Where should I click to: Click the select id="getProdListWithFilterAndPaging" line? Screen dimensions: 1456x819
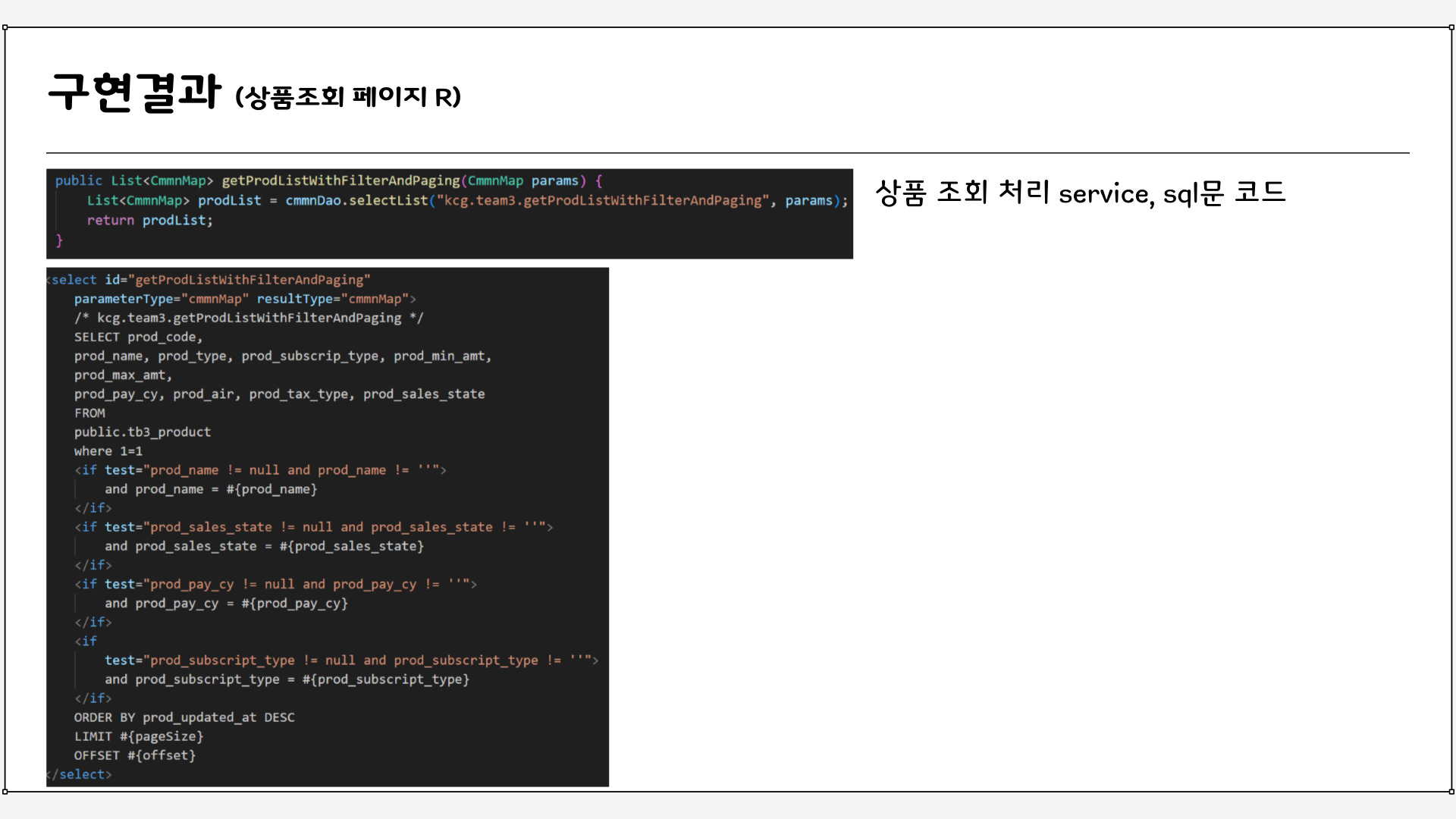209,280
